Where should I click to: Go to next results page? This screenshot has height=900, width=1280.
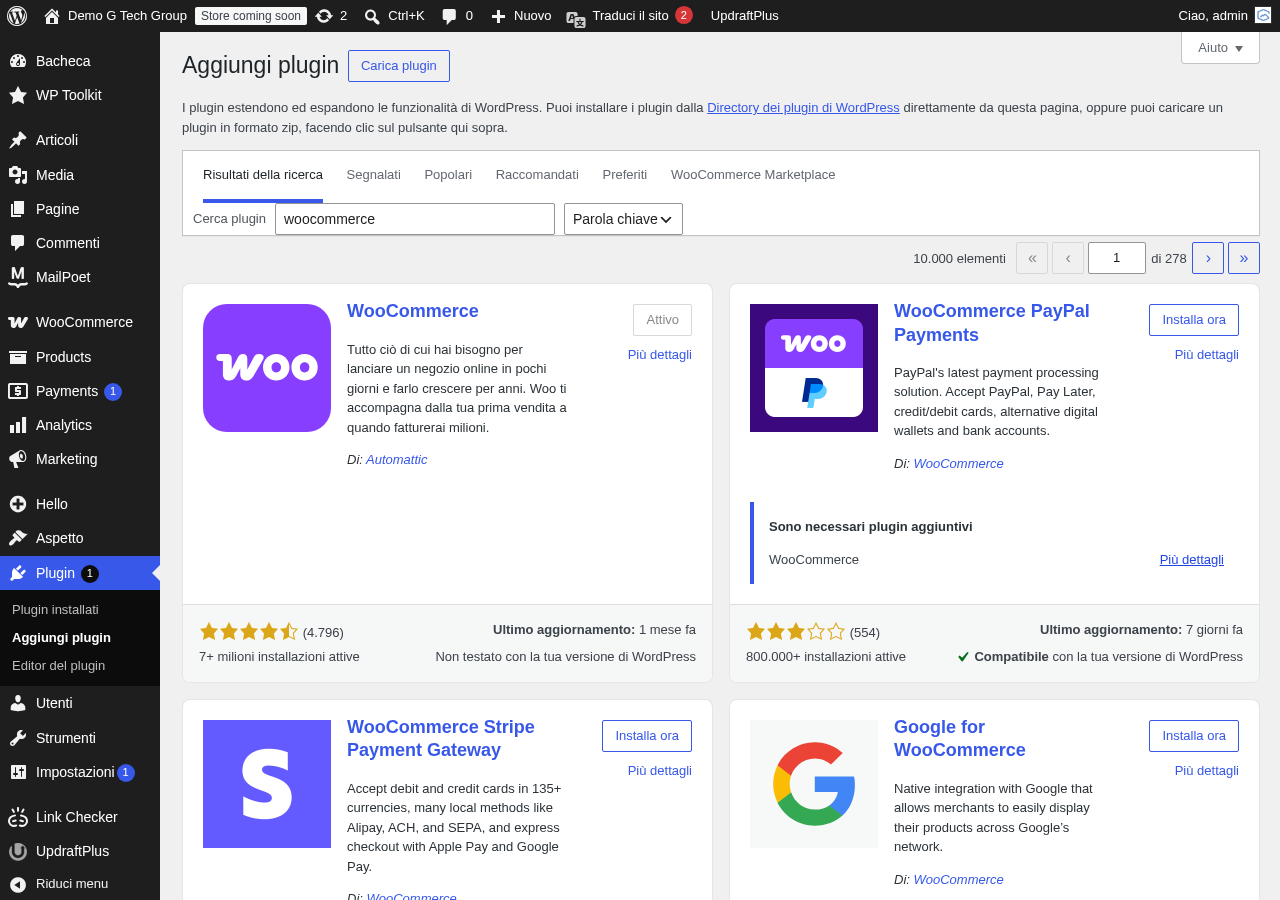pos(1208,258)
